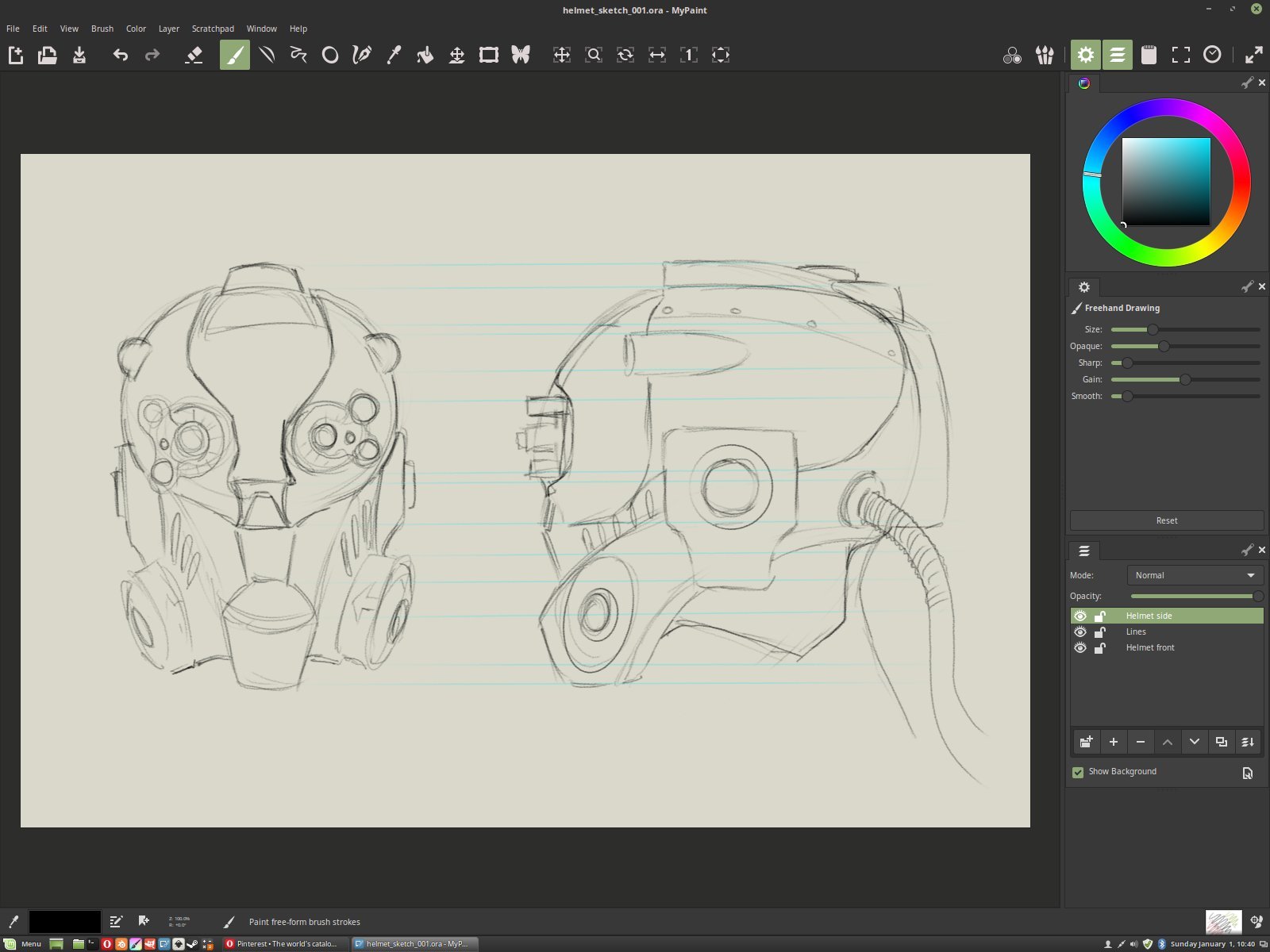The image size is (1270, 952).
Task: Move the selected layer down with the chevron
Action: (1194, 742)
